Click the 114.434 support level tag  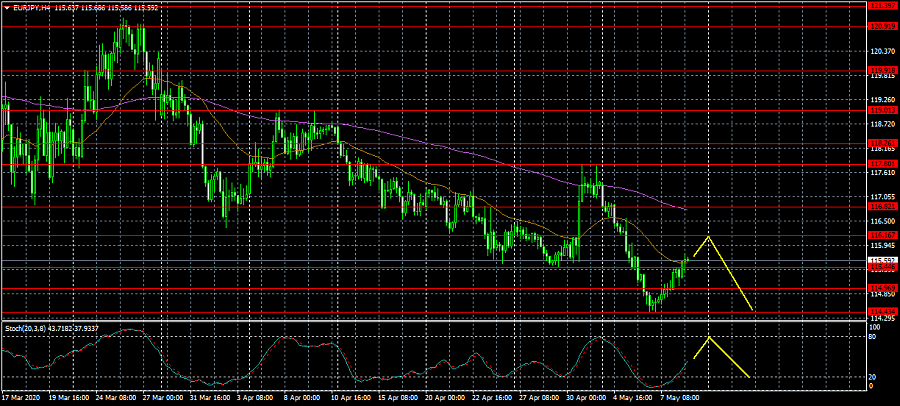coord(883,312)
